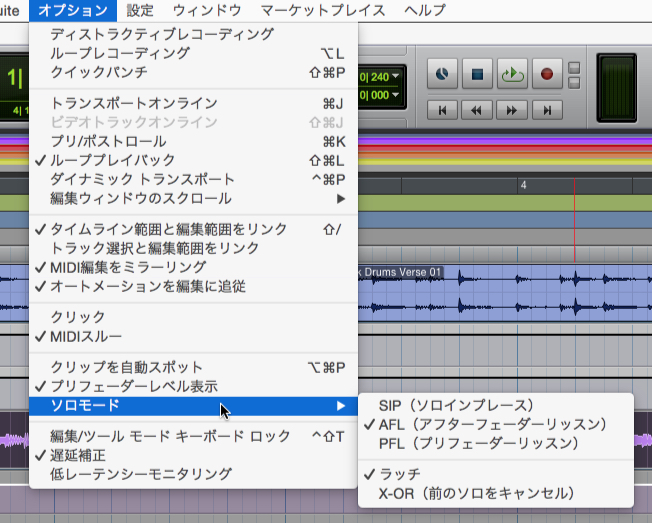Image resolution: width=652 pixels, height=523 pixels.
Task: Click Return to Zero button
Action: (442, 110)
